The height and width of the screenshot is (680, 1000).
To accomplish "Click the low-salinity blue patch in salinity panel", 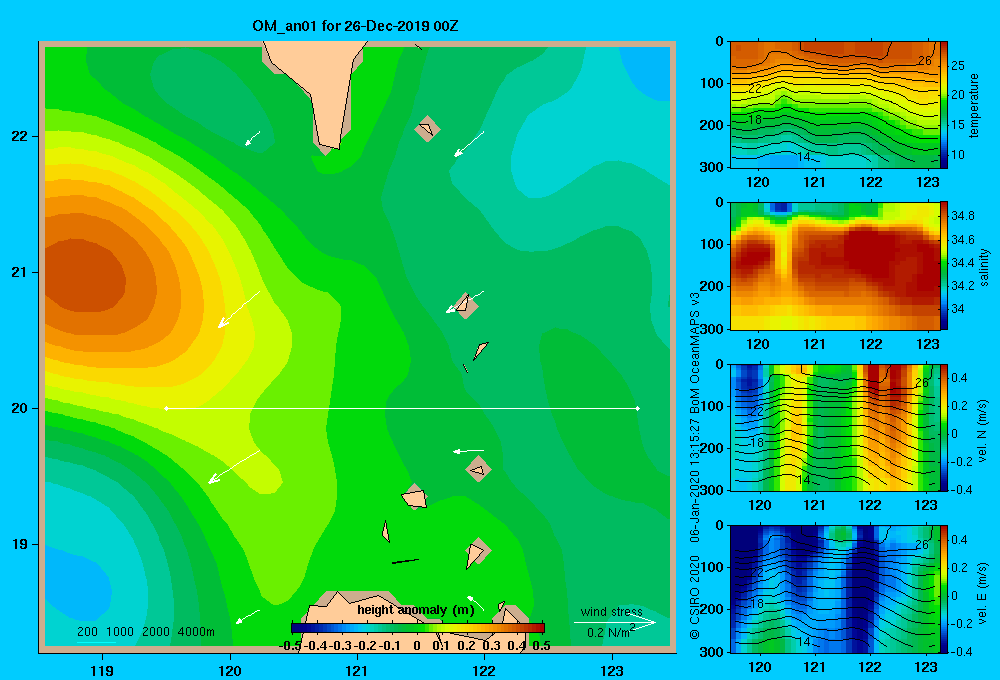I will coord(781,207).
